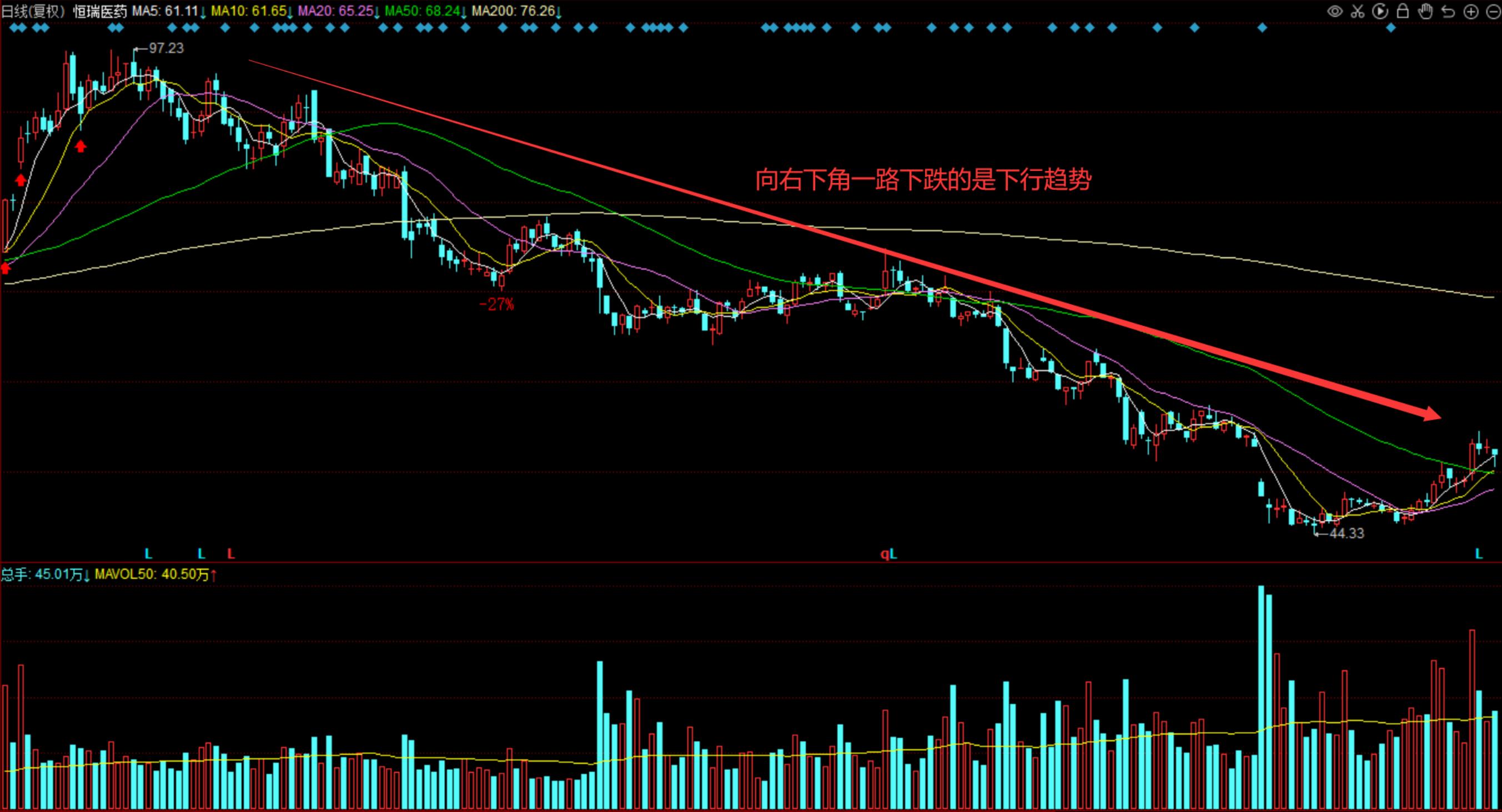Zoom in with the plus icon
Viewport: 1502px width, 812px height.
pos(1471,11)
